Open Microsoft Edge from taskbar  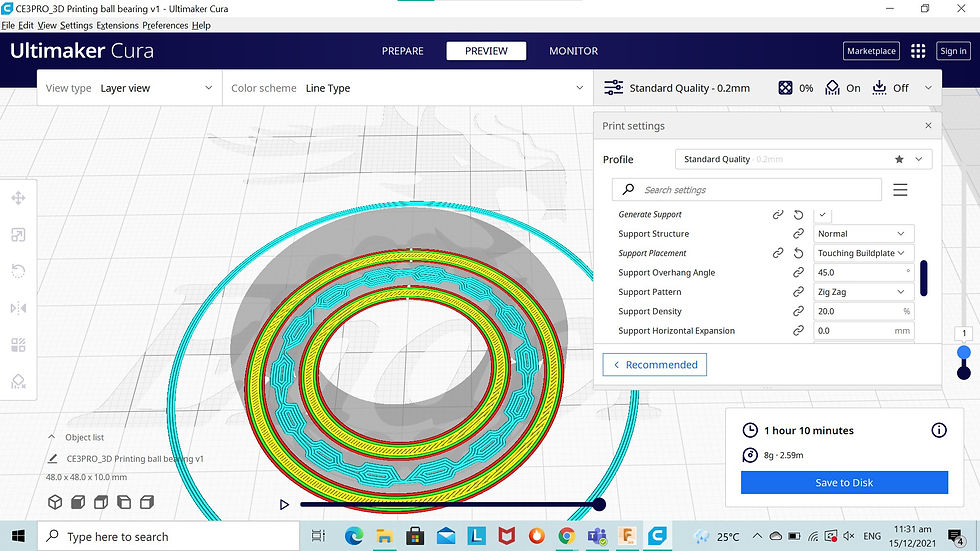pyautogui.click(x=354, y=536)
